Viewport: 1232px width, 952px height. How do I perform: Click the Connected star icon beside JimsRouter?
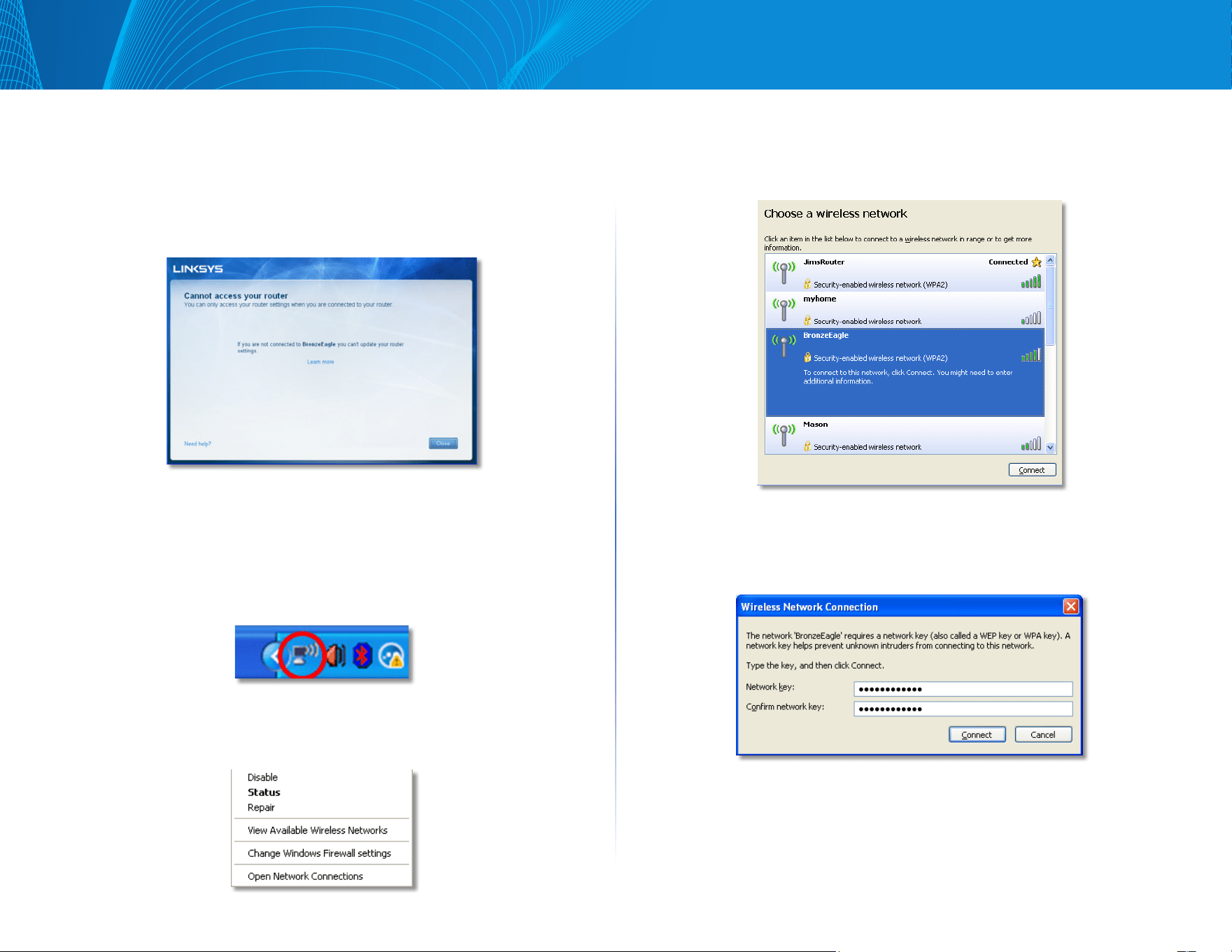pyautogui.click(x=1036, y=262)
